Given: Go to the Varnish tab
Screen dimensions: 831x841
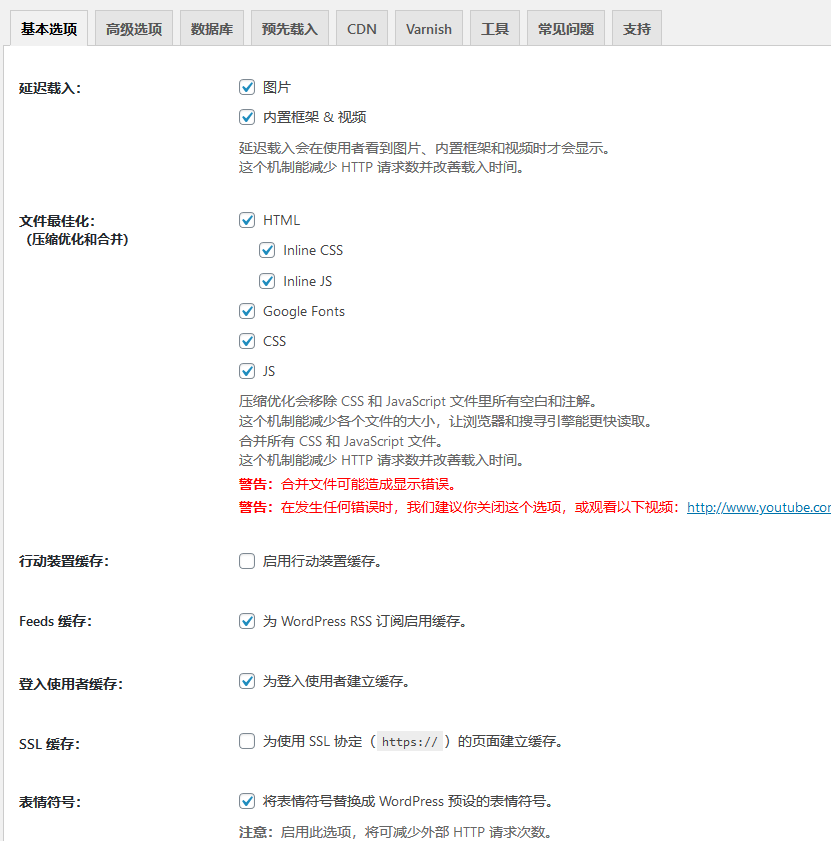Looking at the screenshot, I should pyautogui.click(x=428, y=29).
